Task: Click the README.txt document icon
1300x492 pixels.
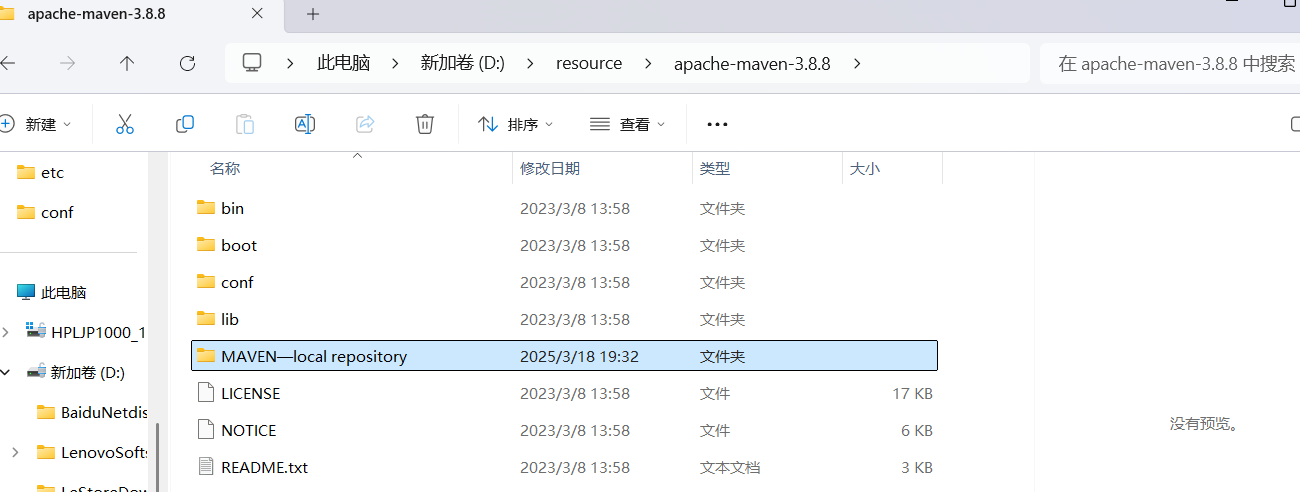Action: click(x=206, y=467)
